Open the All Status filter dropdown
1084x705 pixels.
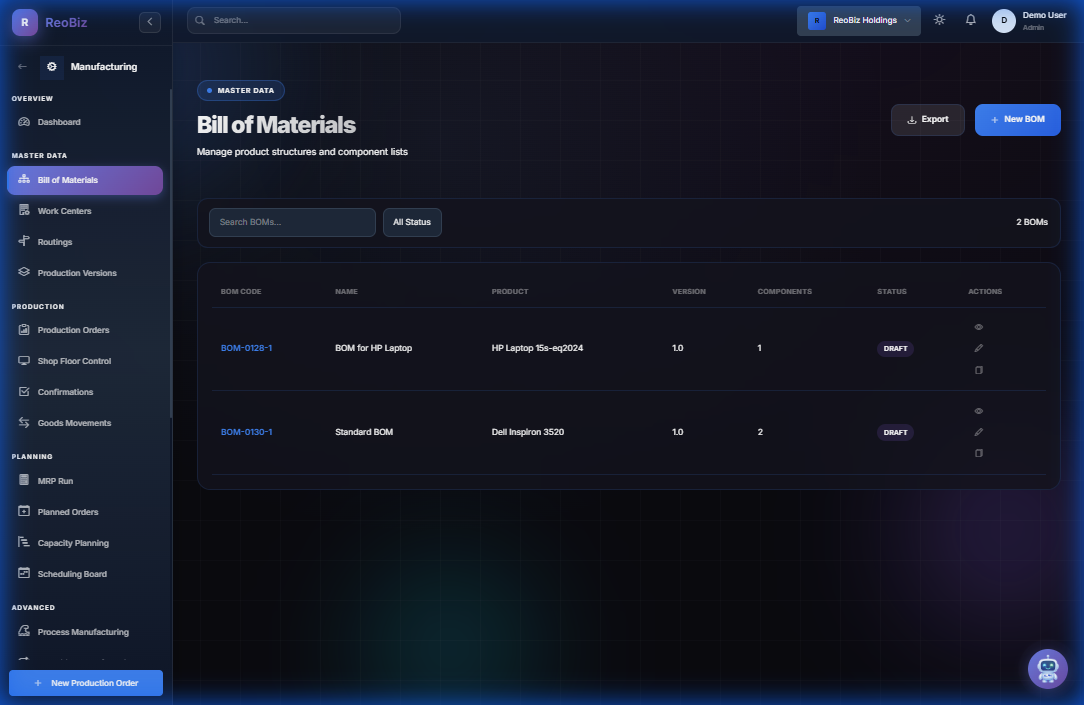tap(412, 222)
